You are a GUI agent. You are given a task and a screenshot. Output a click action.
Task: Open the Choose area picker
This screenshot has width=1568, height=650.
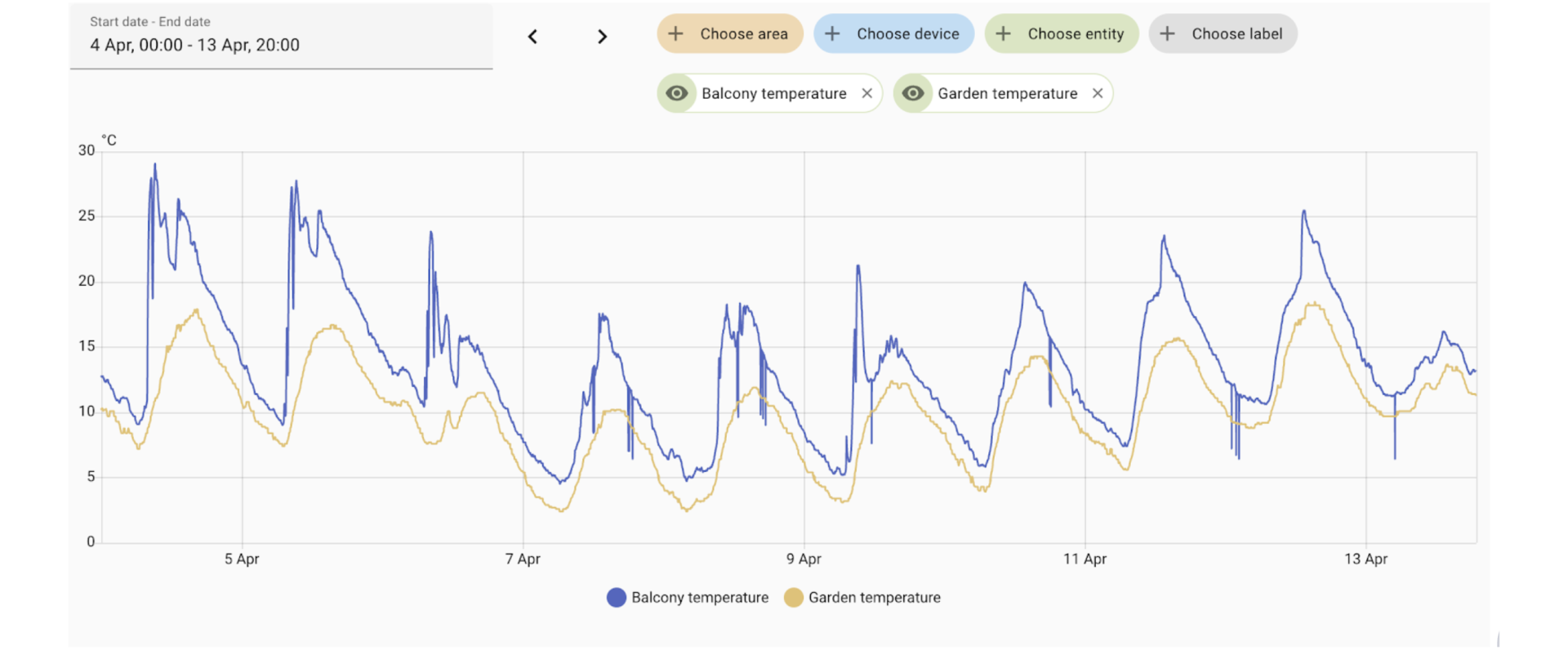(743, 33)
